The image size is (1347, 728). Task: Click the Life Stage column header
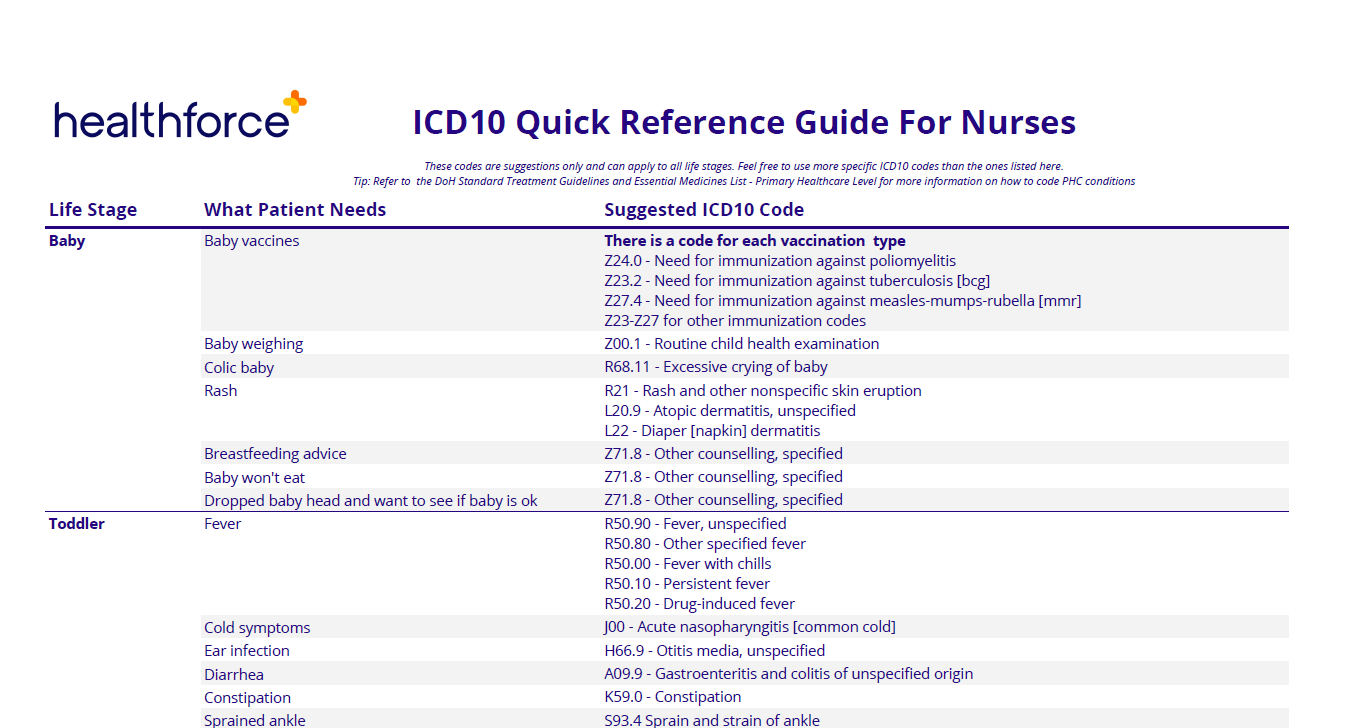coord(93,209)
